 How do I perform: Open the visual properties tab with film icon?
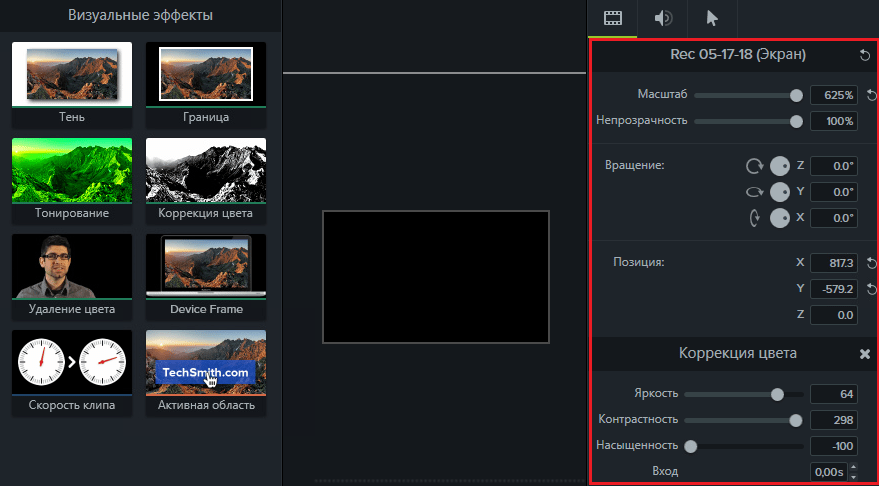[613, 18]
